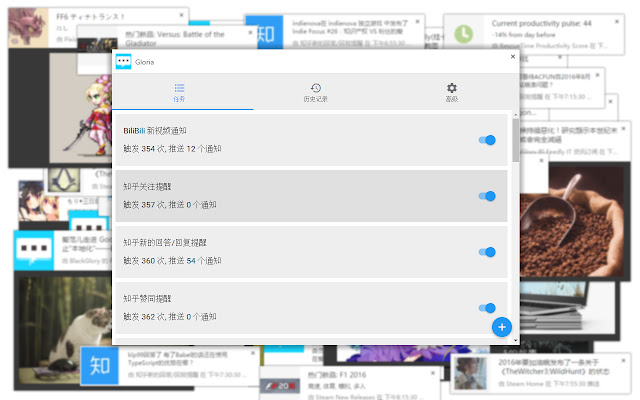
Task: Select the 知乎赞同提醒 task title
Action: tap(147, 298)
